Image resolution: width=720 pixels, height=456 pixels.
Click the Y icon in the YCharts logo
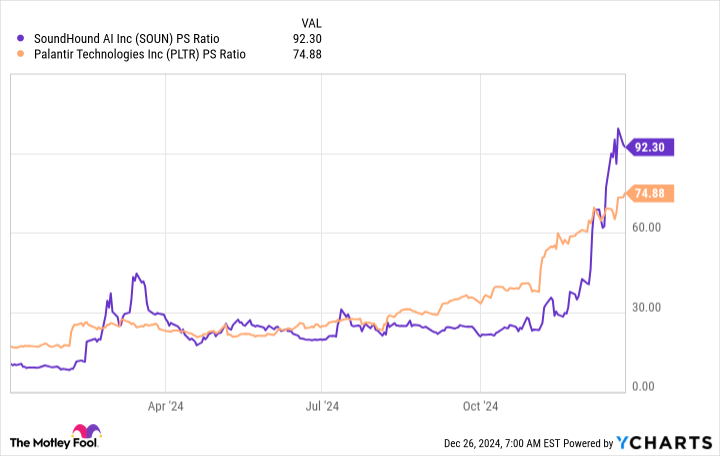[x=623, y=442]
